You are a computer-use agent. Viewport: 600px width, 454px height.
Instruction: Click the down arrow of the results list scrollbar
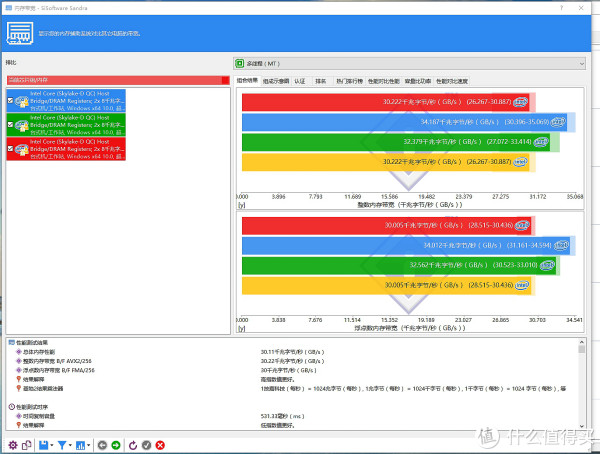(x=582, y=426)
